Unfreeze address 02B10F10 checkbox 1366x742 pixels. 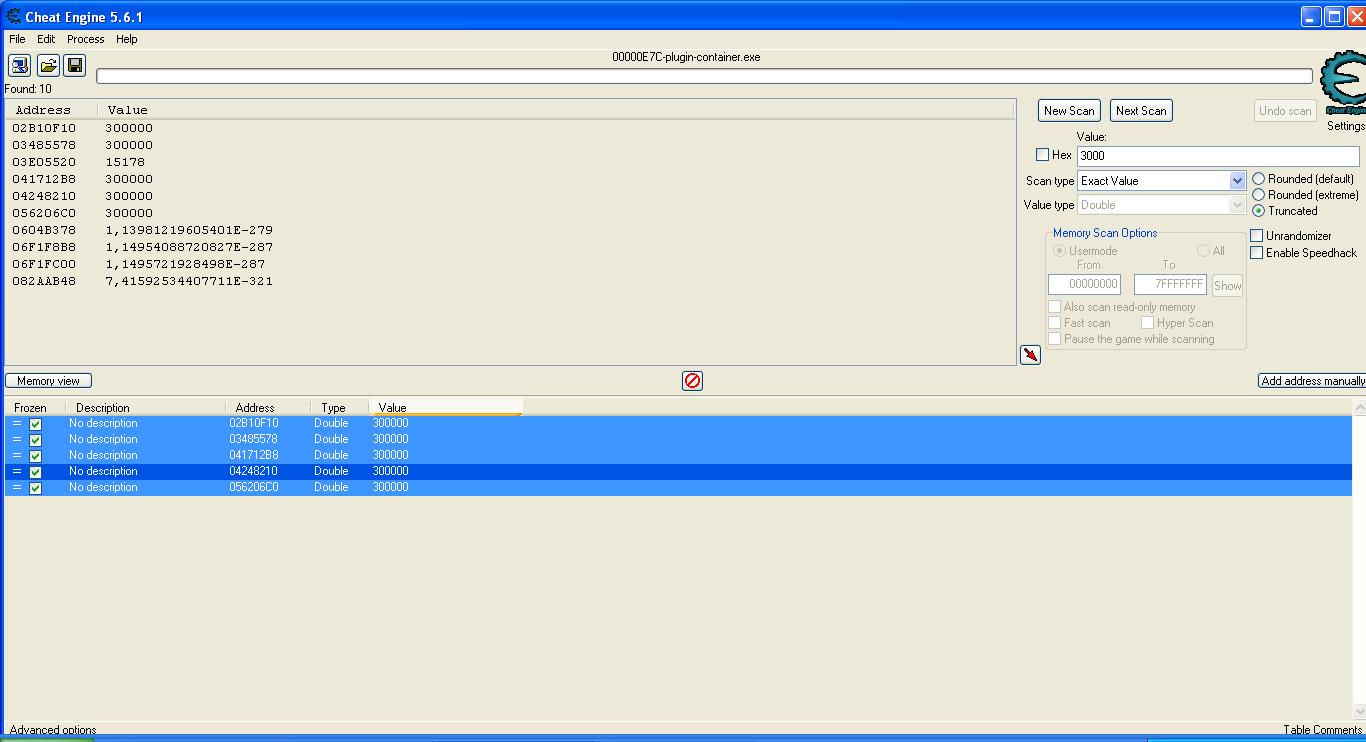tap(36, 424)
